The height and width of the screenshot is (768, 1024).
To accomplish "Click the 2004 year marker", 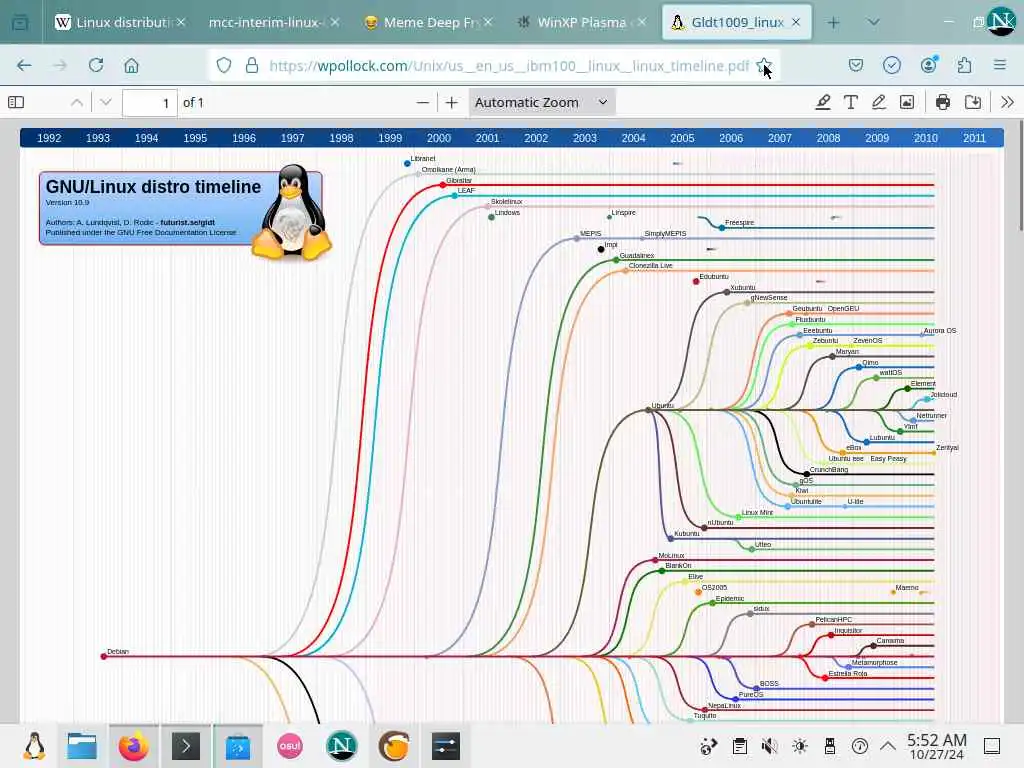I will coord(633,138).
